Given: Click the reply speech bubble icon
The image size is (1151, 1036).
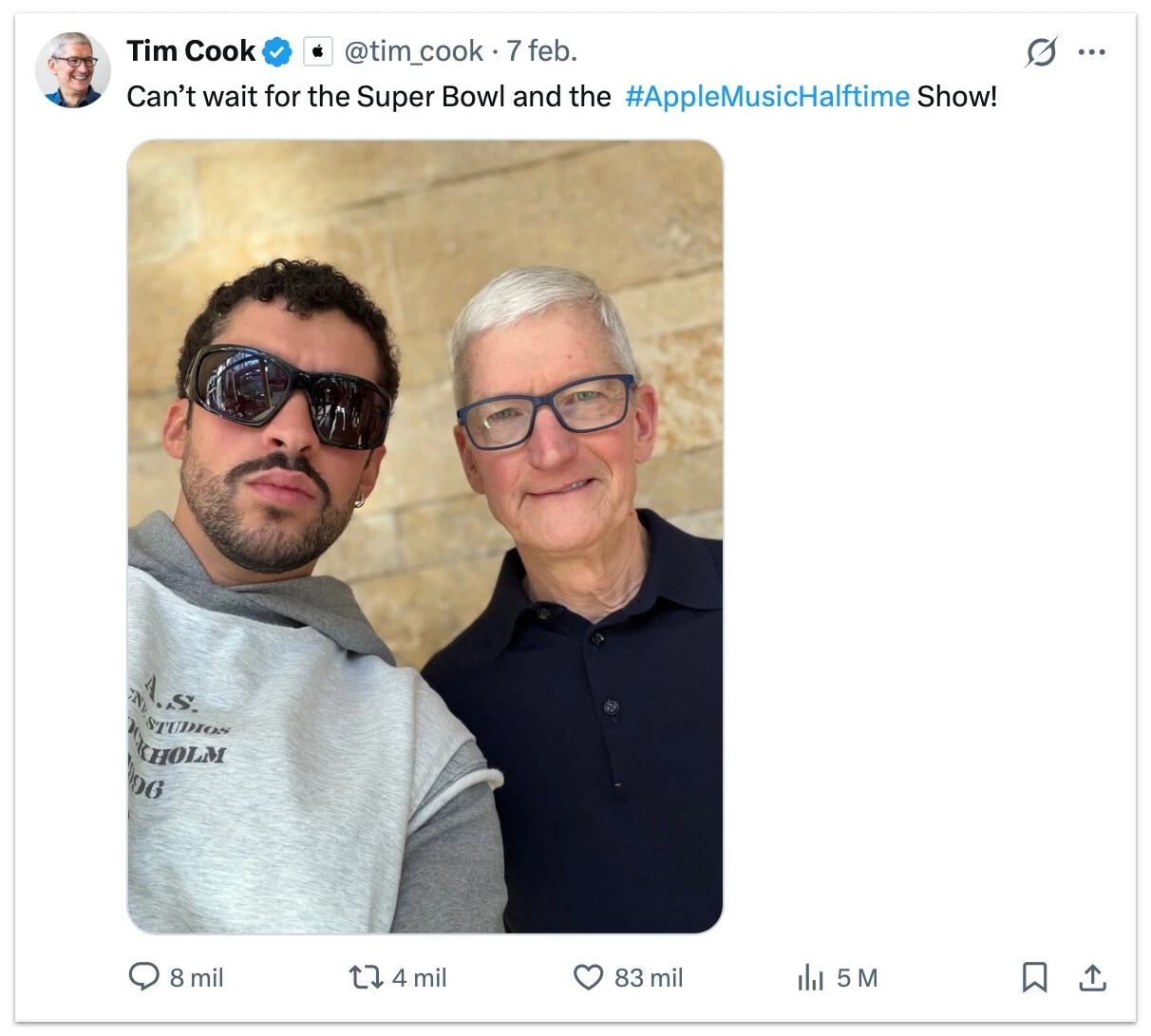Looking at the screenshot, I should click(143, 977).
